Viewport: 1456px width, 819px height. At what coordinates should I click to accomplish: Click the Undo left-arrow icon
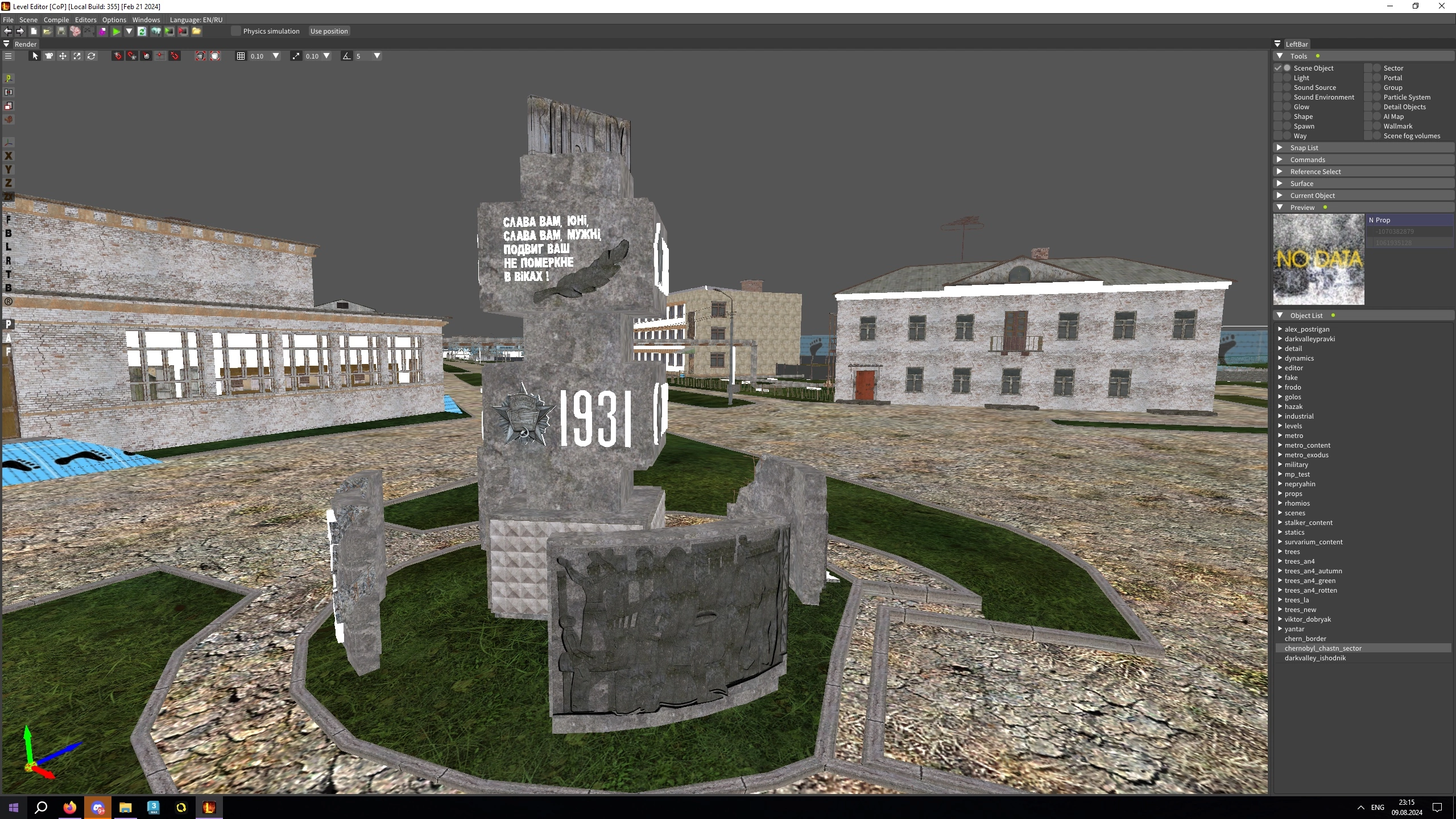(x=7, y=31)
